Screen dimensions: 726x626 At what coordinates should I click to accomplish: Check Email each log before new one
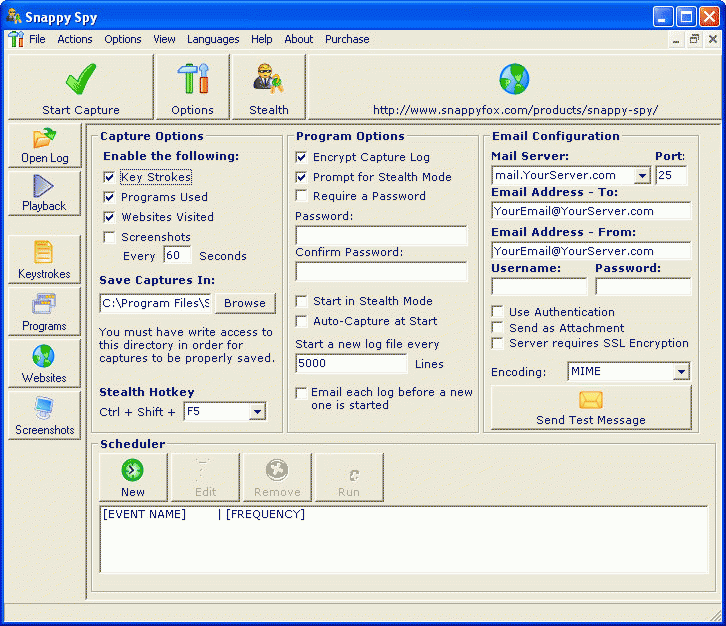(301, 393)
